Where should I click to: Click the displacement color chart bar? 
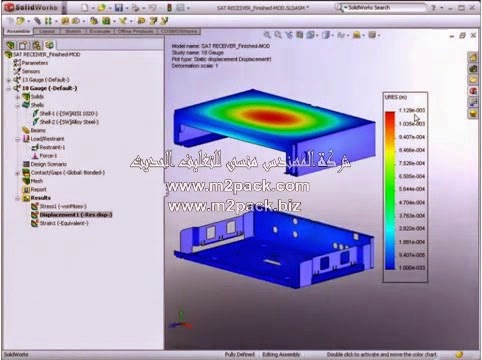(x=390, y=190)
